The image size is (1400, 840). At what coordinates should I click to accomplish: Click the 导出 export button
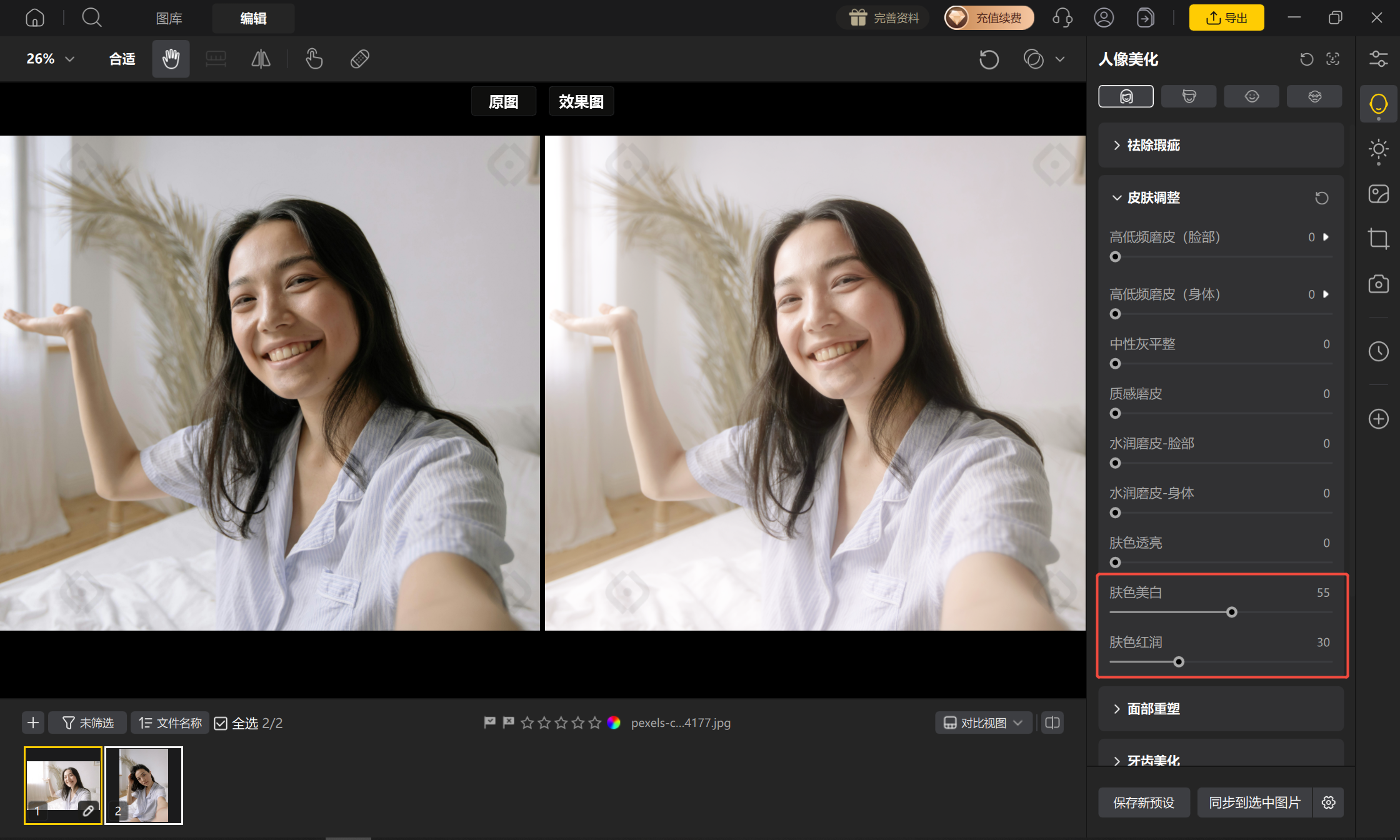tap(1226, 17)
